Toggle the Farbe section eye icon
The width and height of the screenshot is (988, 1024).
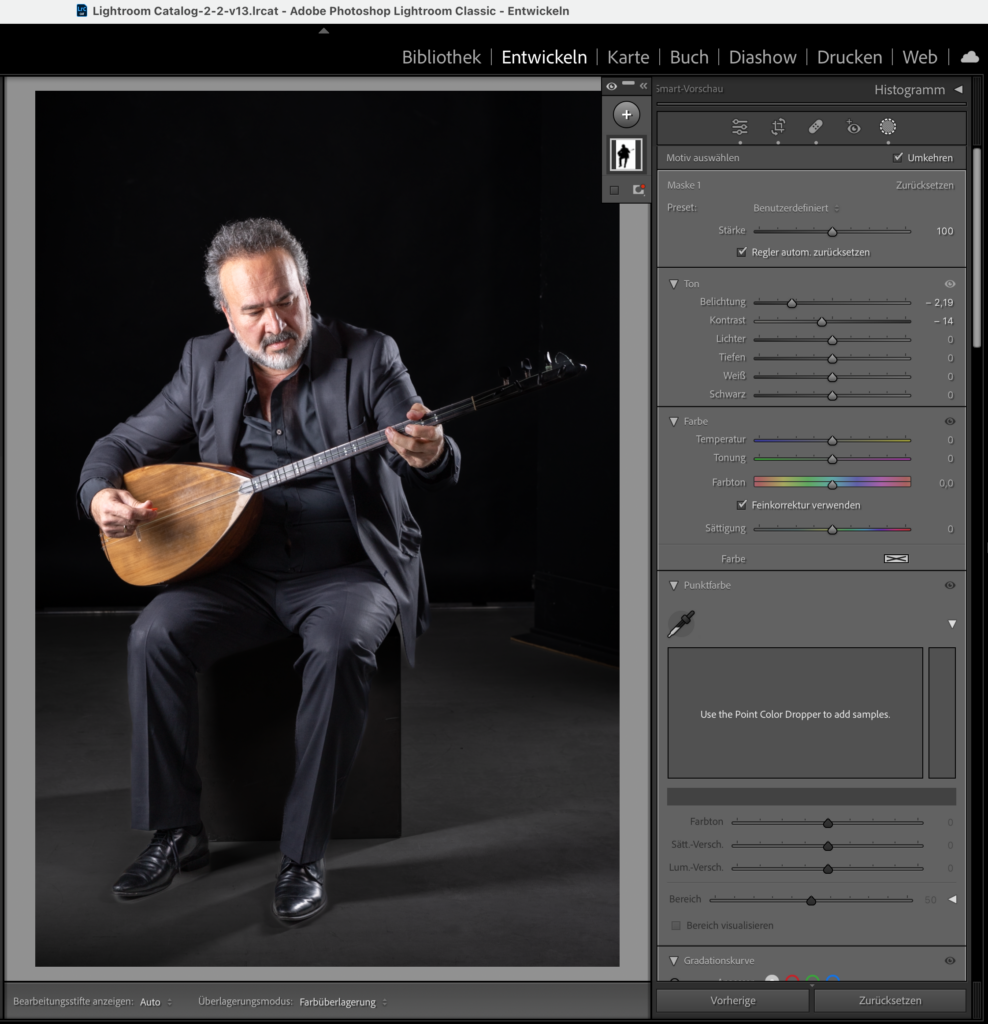(x=950, y=421)
